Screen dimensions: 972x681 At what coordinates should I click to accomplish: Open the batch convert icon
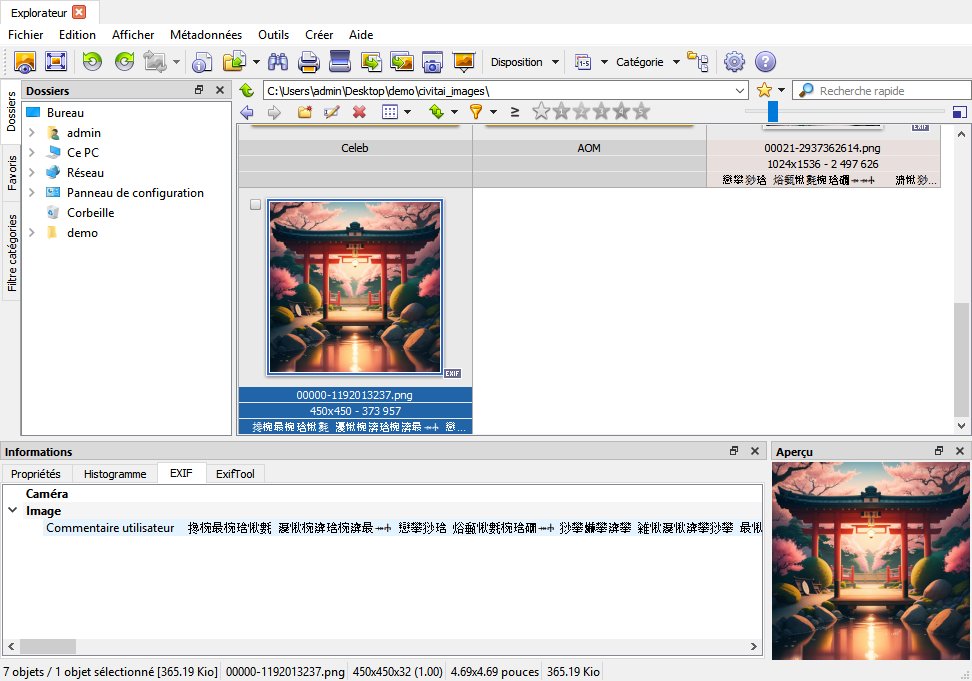pos(402,61)
